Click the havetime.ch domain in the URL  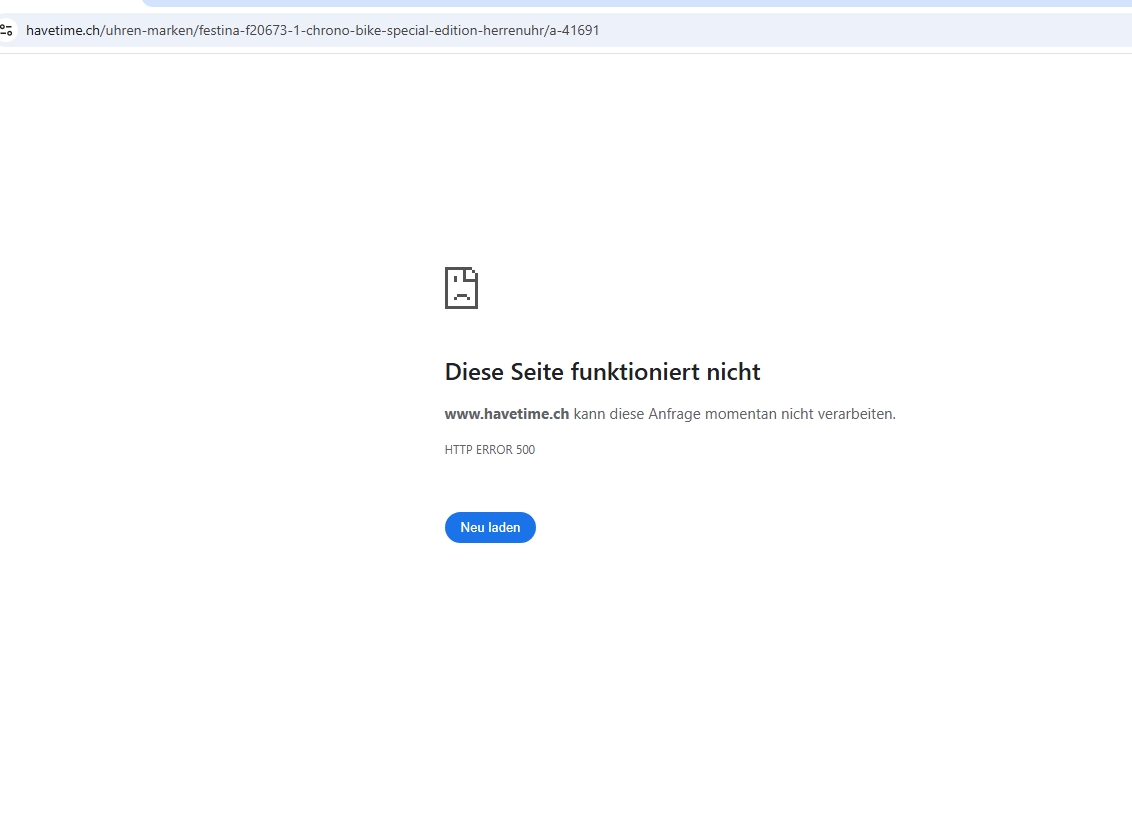(63, 30)
